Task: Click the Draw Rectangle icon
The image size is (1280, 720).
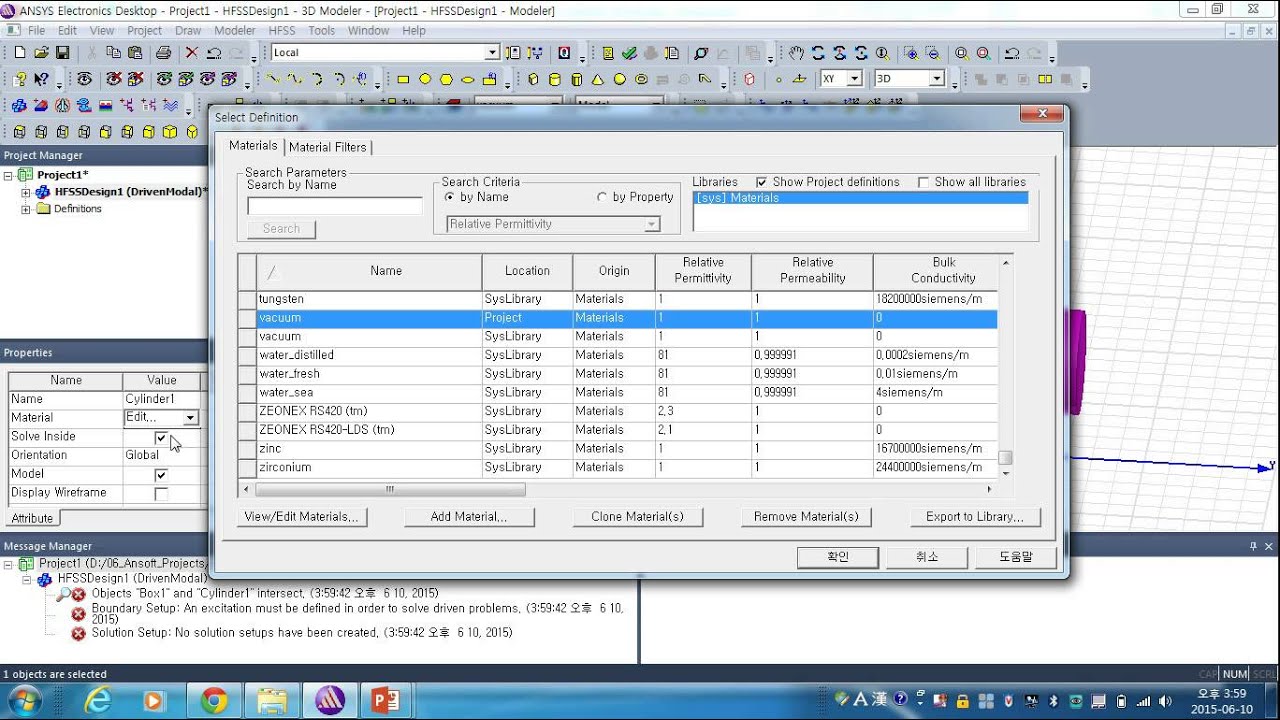Action: coord(403,79)
